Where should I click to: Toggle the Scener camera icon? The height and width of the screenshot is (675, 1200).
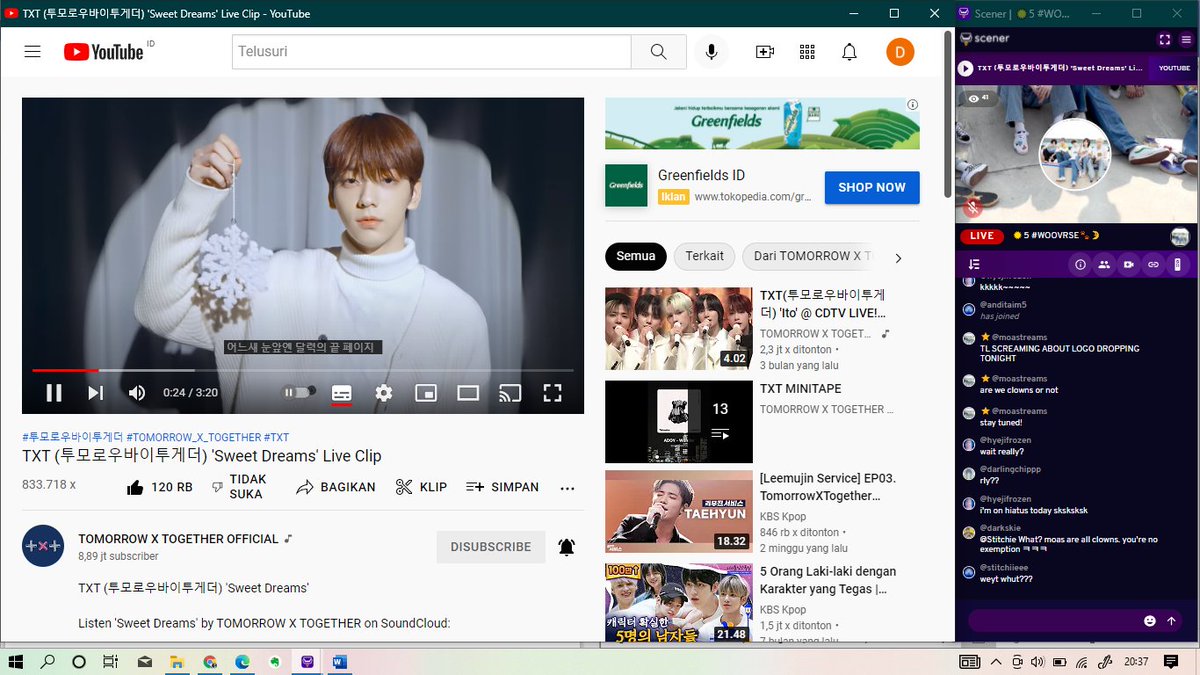click(1129, 265)
